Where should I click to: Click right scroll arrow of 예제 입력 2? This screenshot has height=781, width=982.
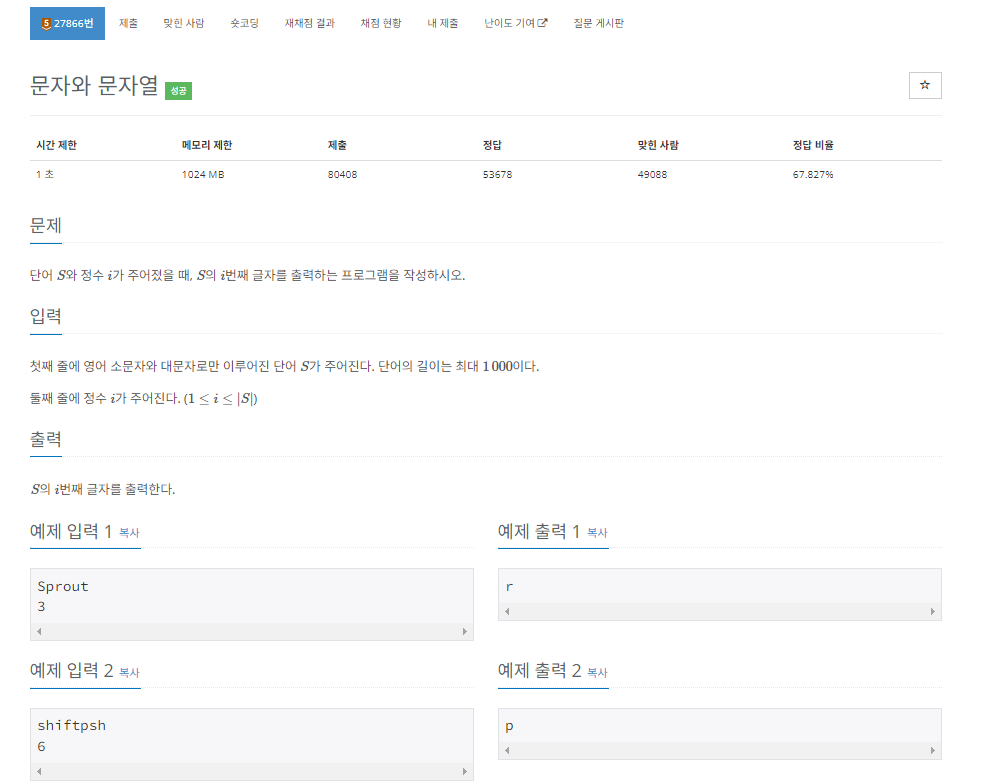tap(465, 771)
